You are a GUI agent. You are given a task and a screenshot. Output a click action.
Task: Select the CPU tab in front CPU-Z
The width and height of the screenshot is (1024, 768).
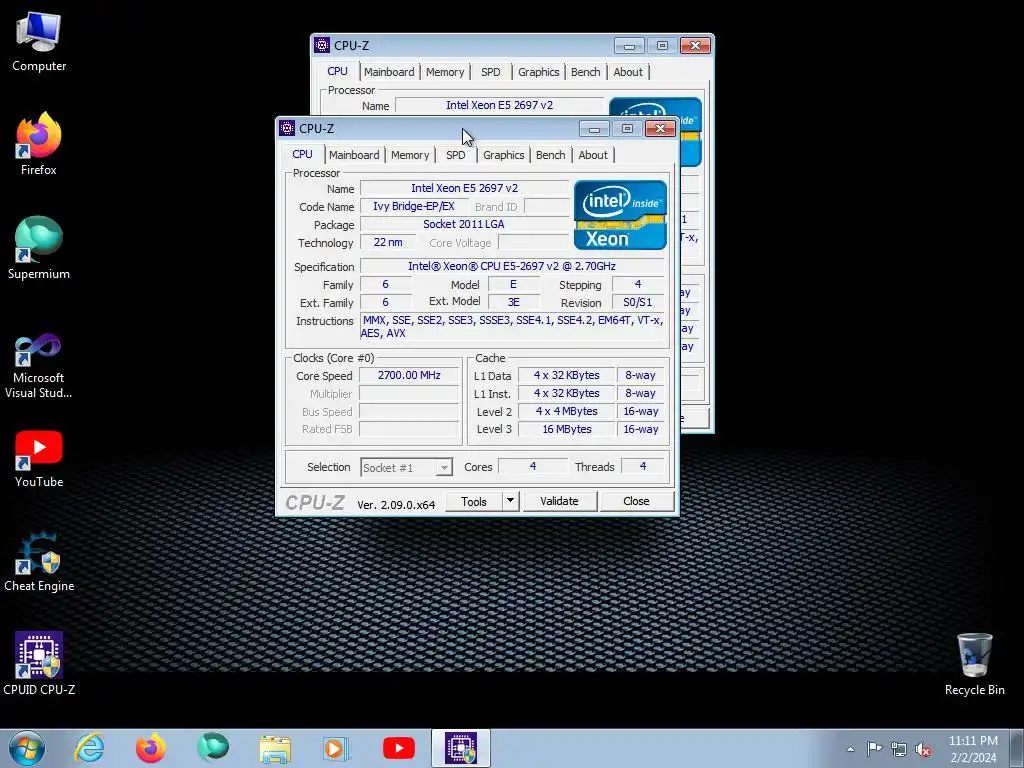(302, 154)
